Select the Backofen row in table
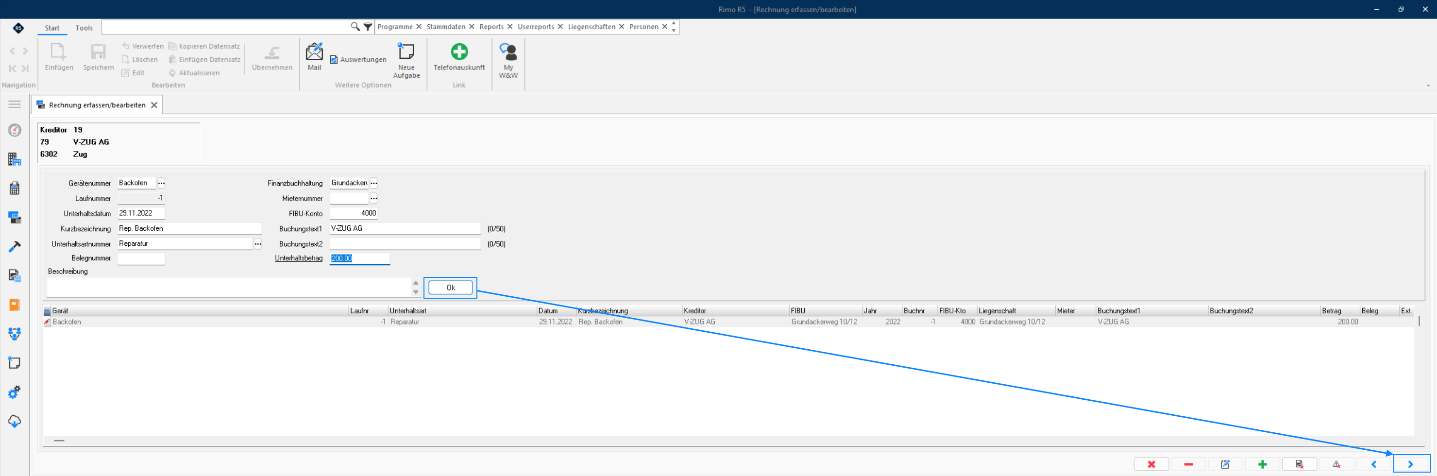Screen dimensions: 1437x476 pyautogui.click(x=730, y=323)
